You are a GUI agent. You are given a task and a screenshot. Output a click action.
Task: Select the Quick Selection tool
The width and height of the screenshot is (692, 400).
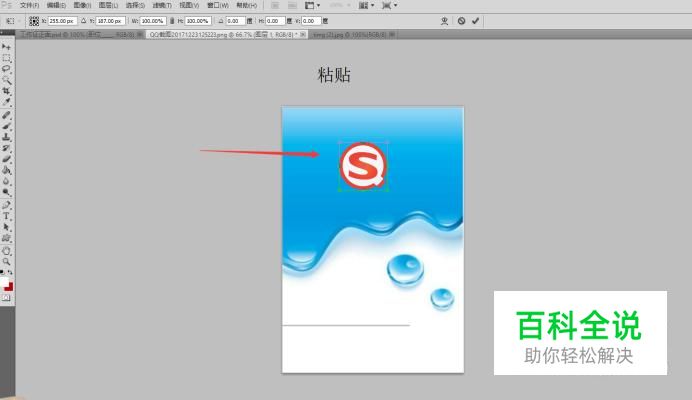click(x=6, y=80)
